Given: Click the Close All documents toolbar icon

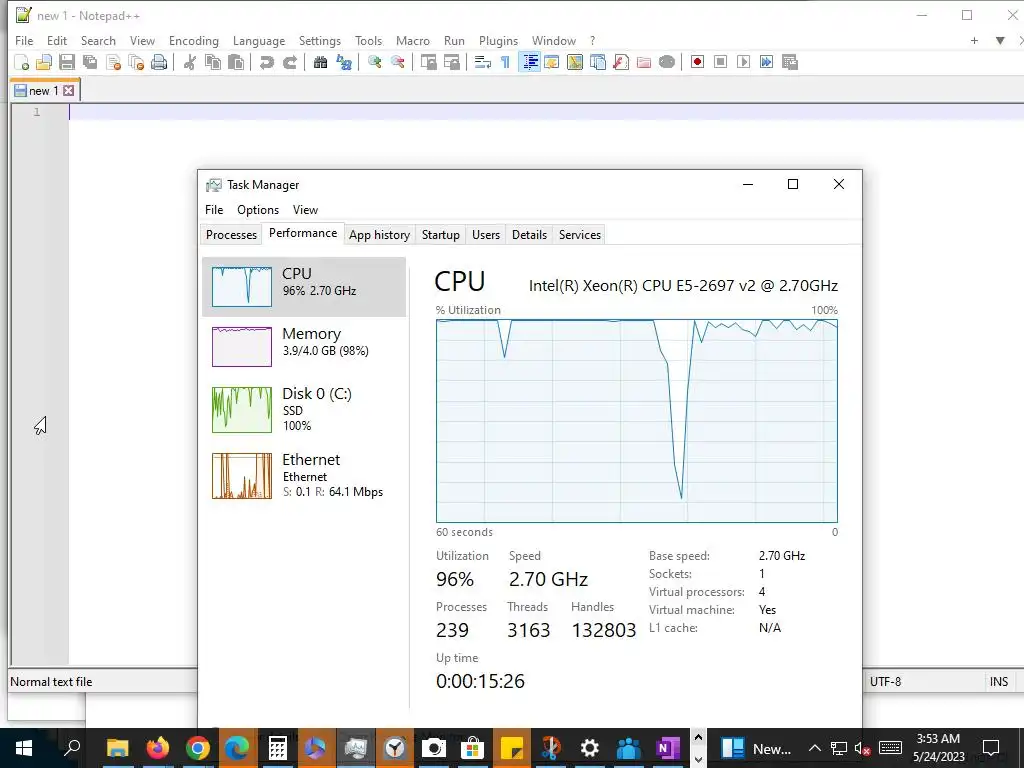Looking at the screenshot, I should pyautogui.click(x=136, y=62).
